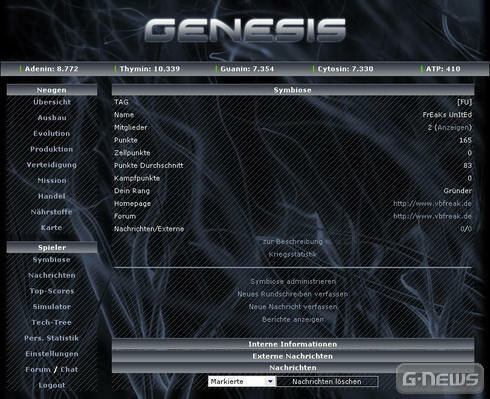Screen dimensions: 490x399
Task: Open the Homepage URL vbfreak.de
Action: [x=432, y=203]
